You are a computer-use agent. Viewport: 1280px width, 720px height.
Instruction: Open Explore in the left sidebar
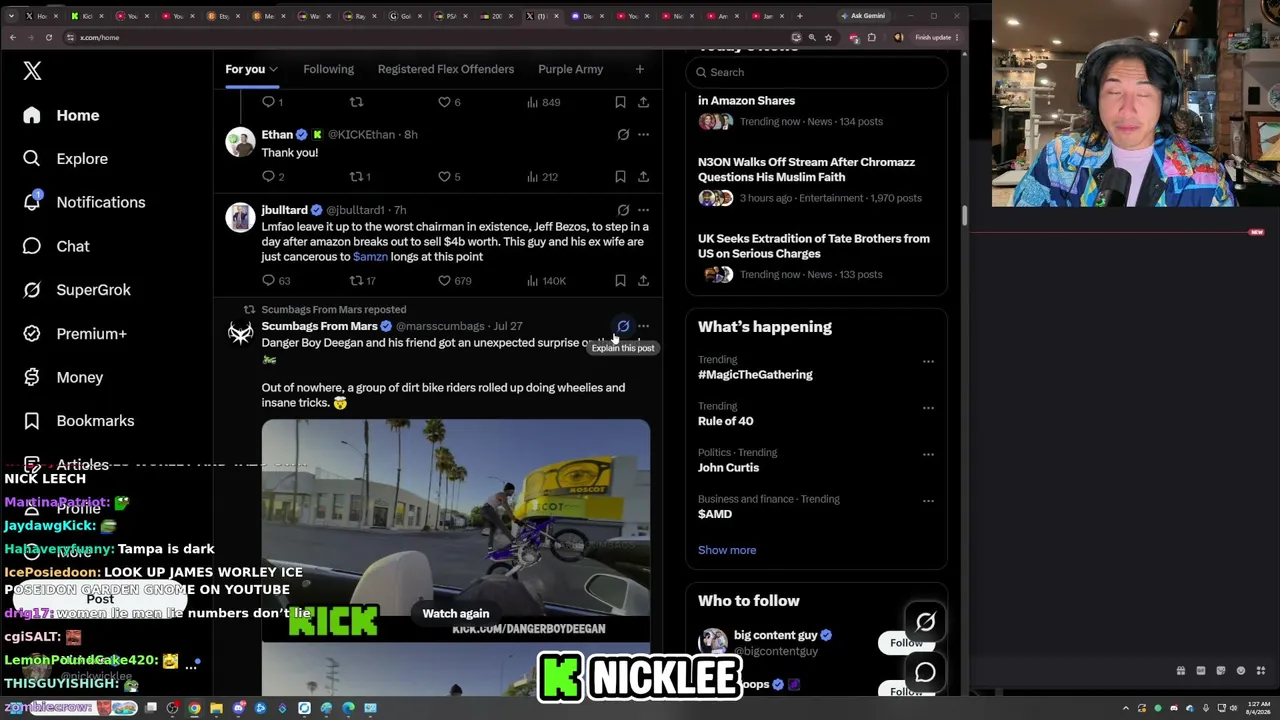click(x=65, y=159)
